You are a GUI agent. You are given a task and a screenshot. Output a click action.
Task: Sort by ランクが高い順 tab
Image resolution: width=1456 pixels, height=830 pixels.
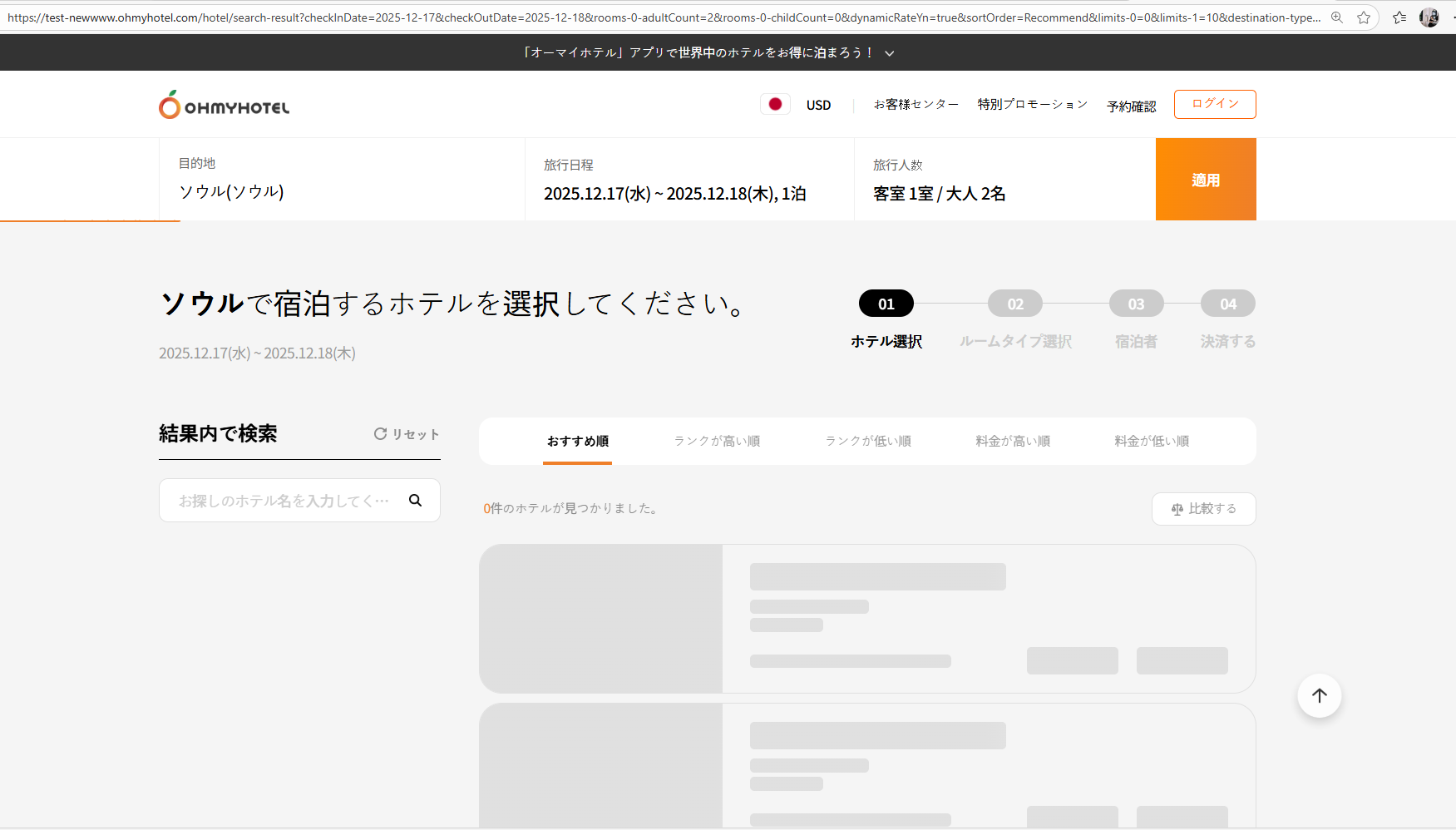717,441
